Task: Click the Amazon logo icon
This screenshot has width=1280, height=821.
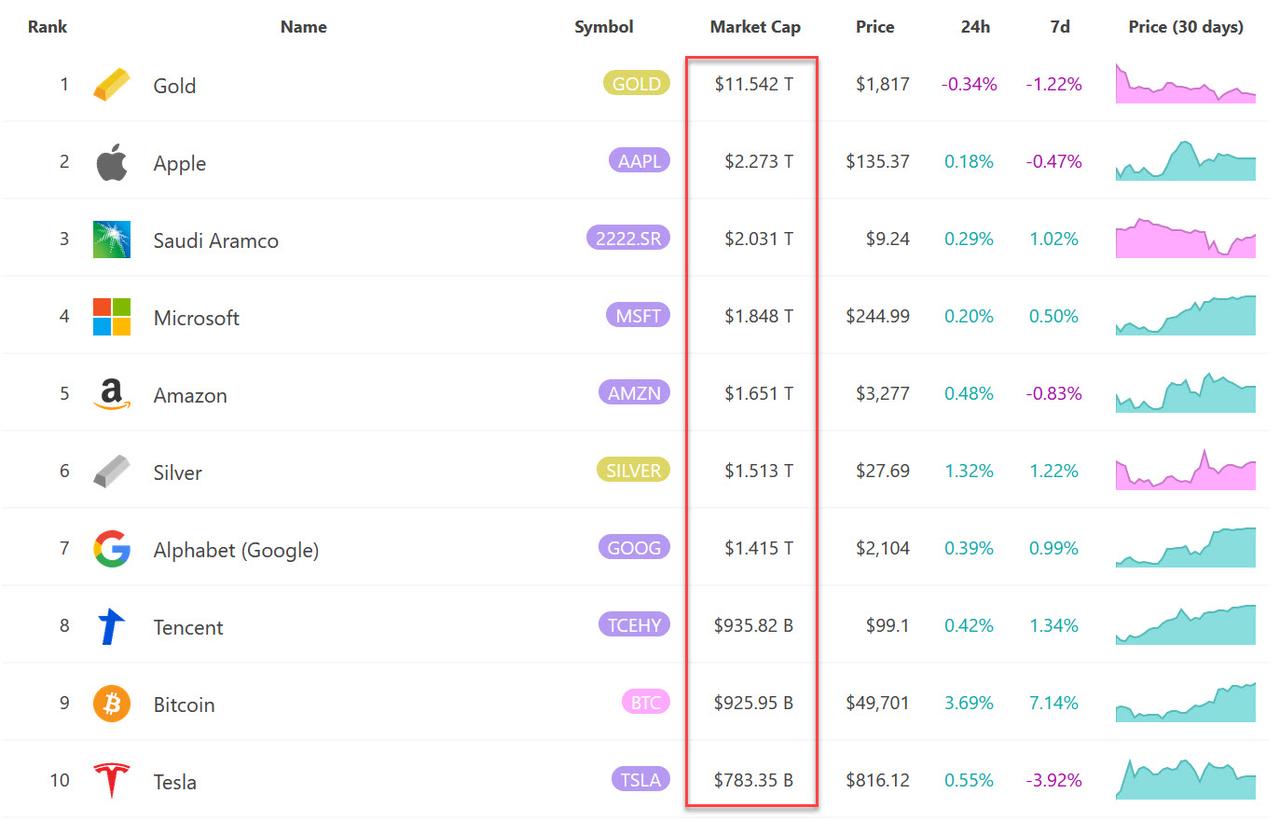Action: click(111, 394)
